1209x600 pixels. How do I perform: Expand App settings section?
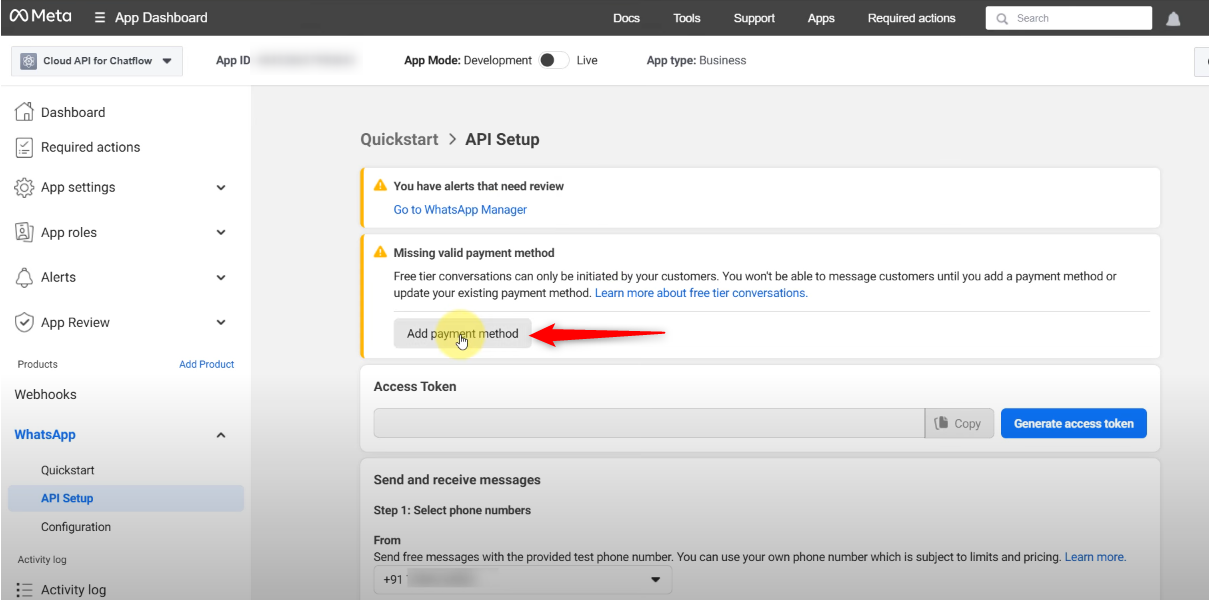pyautogui.click(x=221, y=187)
